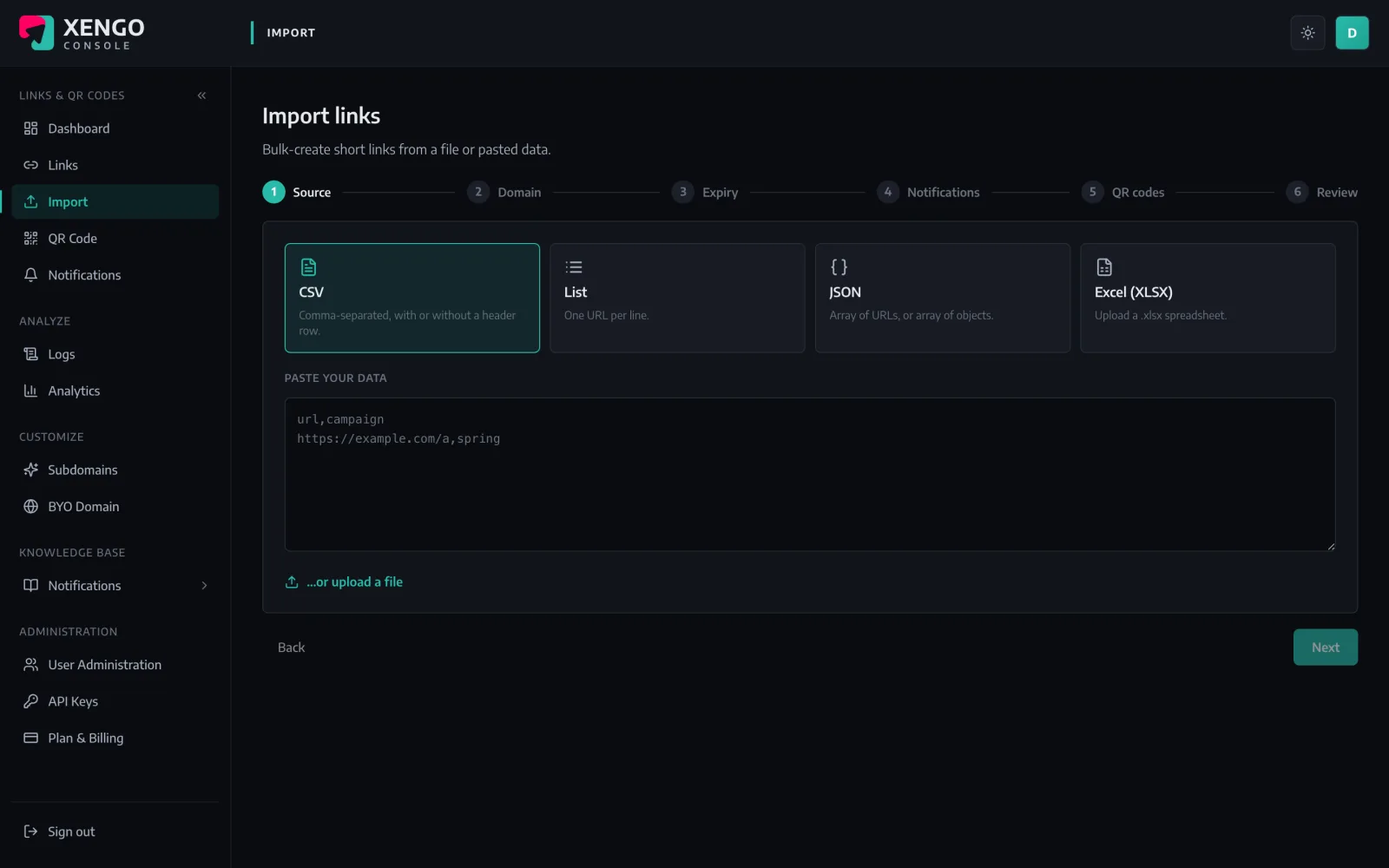Jump to step 5 QR codes
The width and height of the screenshot is (1389, 868).
pos(1123,192)
